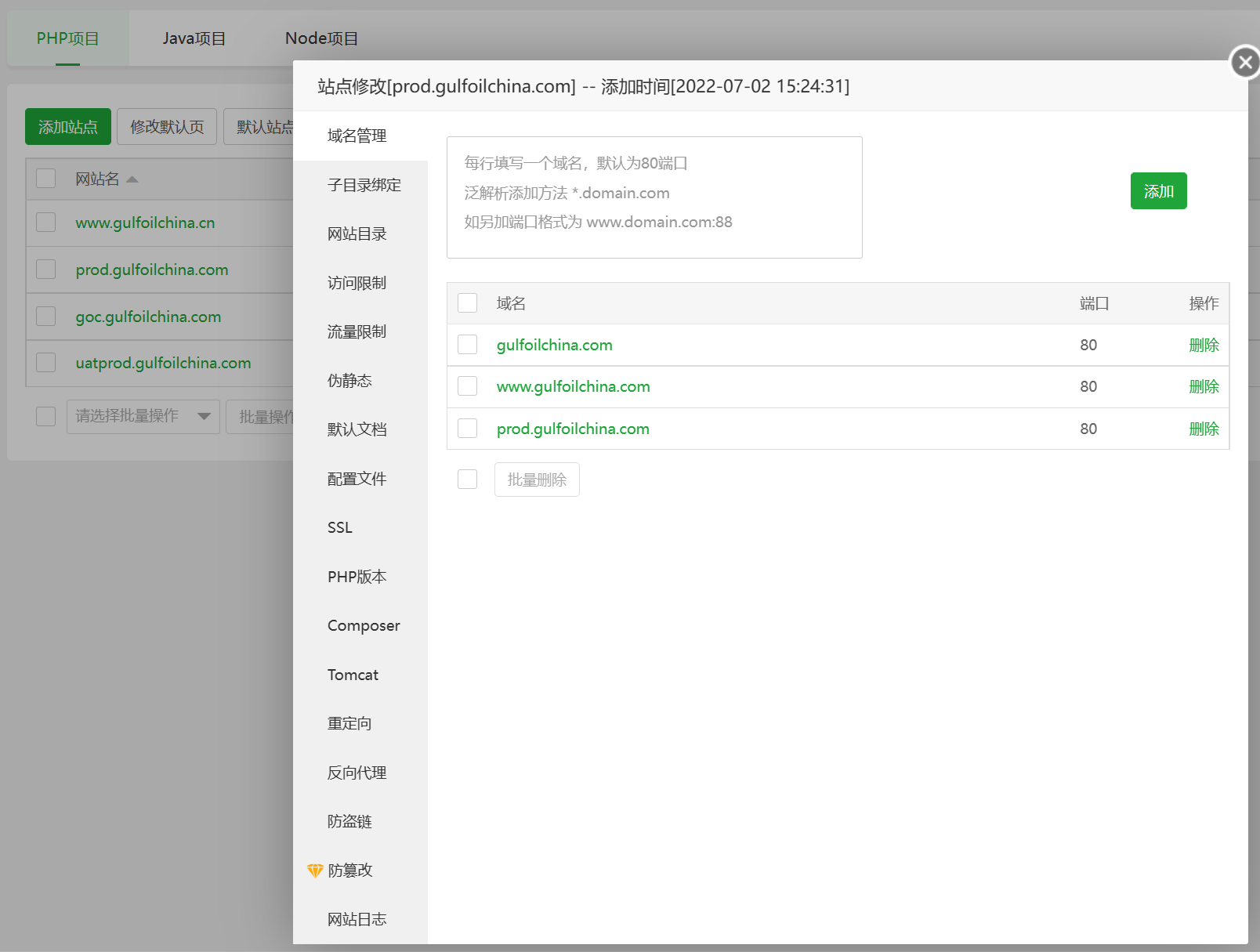Viewport: 1260px width, 952px height.
Task: Close the site modification dialog
Action: (1245, 62)
